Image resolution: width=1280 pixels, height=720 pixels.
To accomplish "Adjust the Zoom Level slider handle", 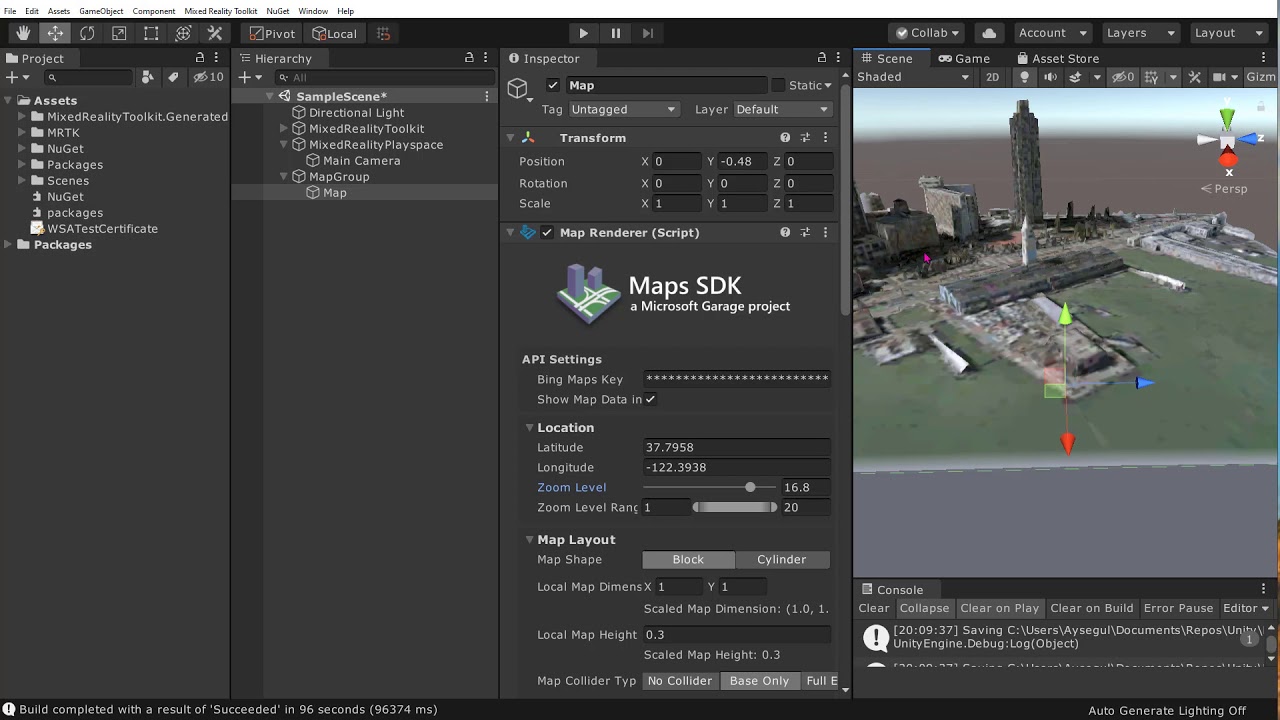I will [x=750, y=487].
